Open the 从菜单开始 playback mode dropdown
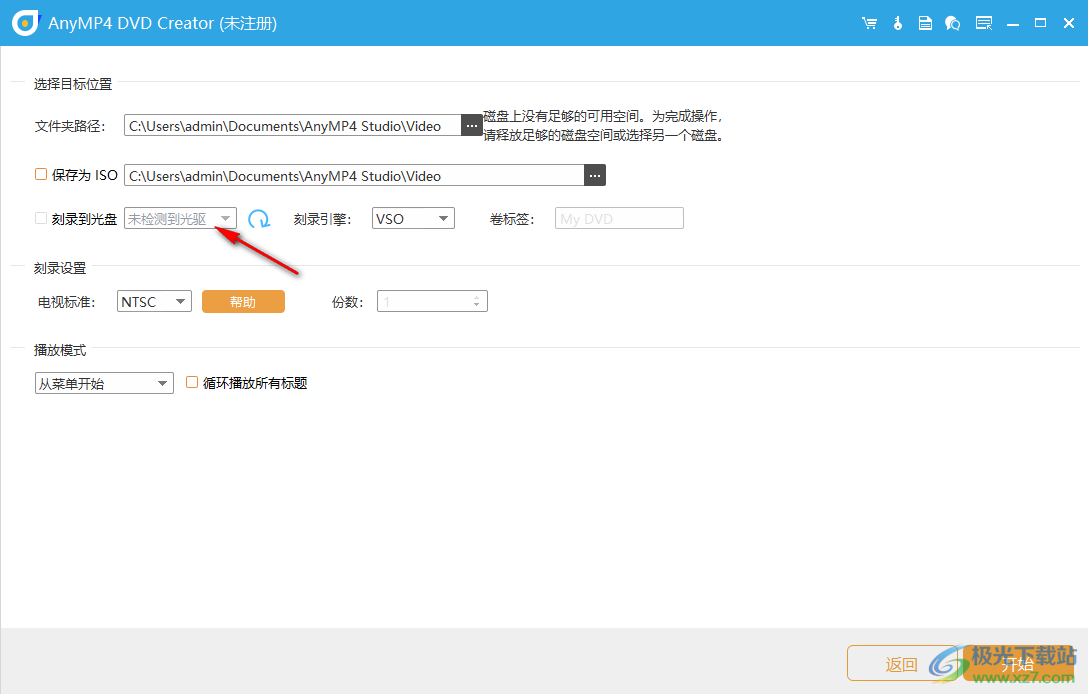 pos(104,383)
